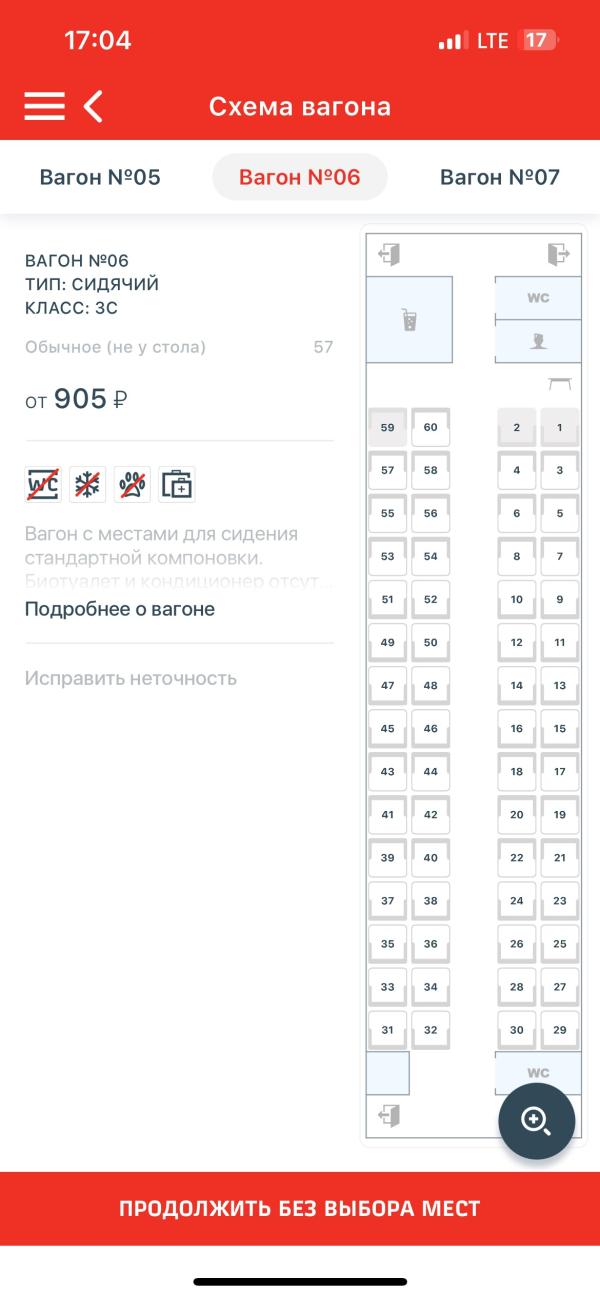Select seat 31
This screenshot has width=600, height=1297.
click(388, 1030)
